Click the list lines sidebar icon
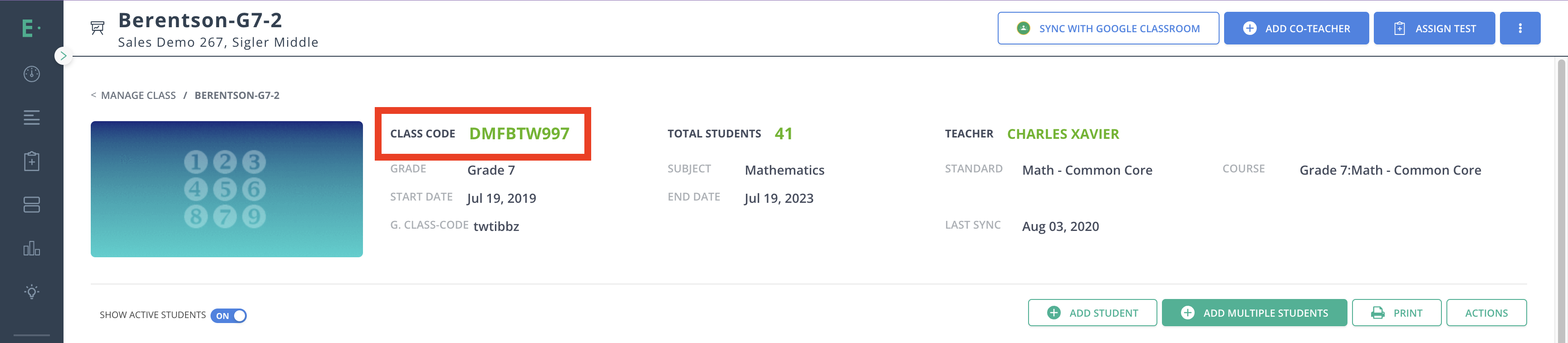This screenshot has height=343, width=1568. click(32, 118)
